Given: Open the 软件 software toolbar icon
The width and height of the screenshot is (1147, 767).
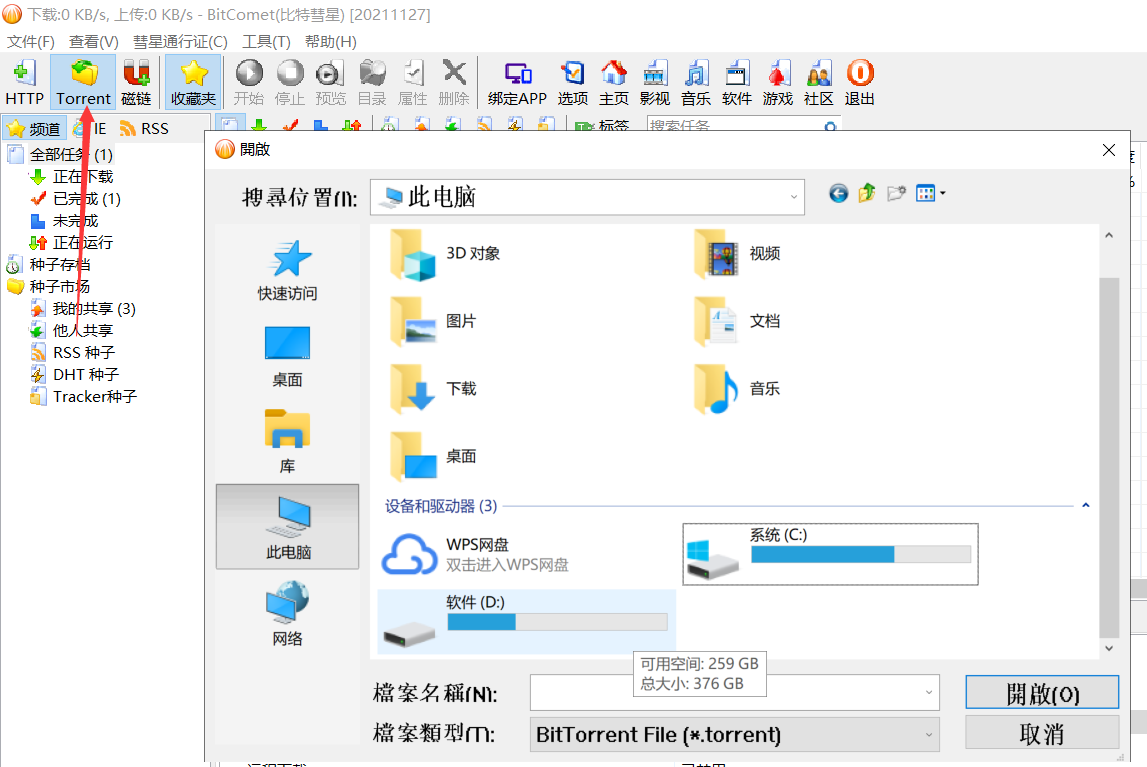Looking at the screenshot, I should [737, 82].
